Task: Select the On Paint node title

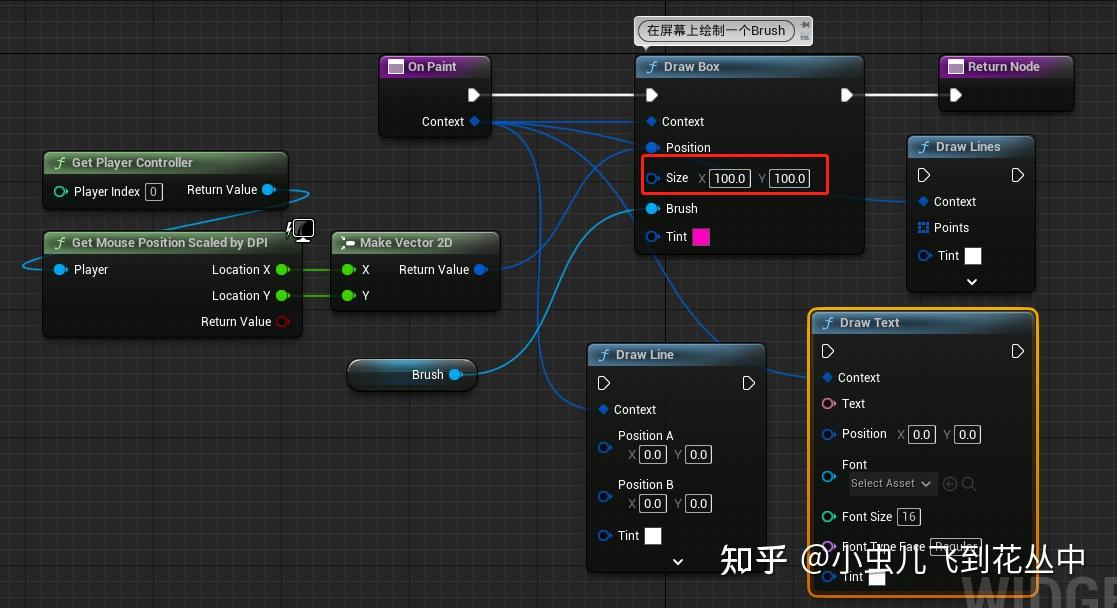Action: [432, 66]
